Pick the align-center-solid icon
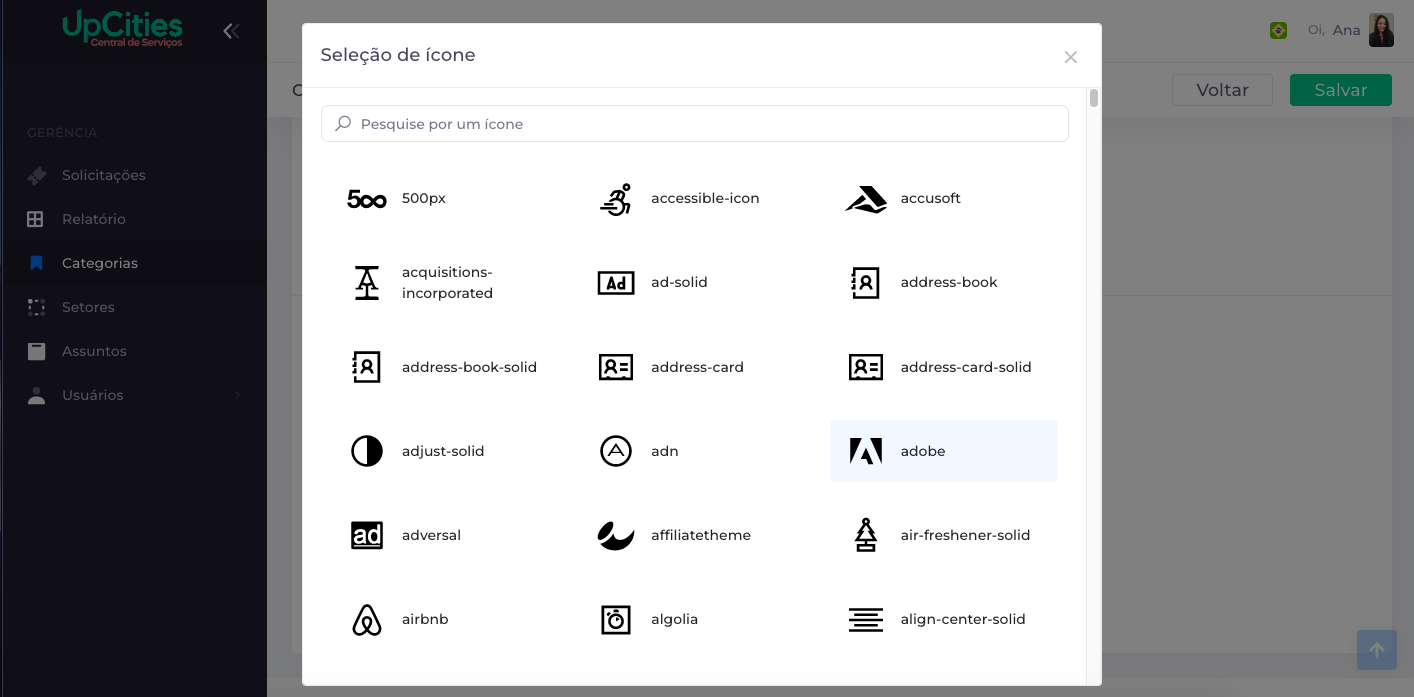 click(865, 619)
